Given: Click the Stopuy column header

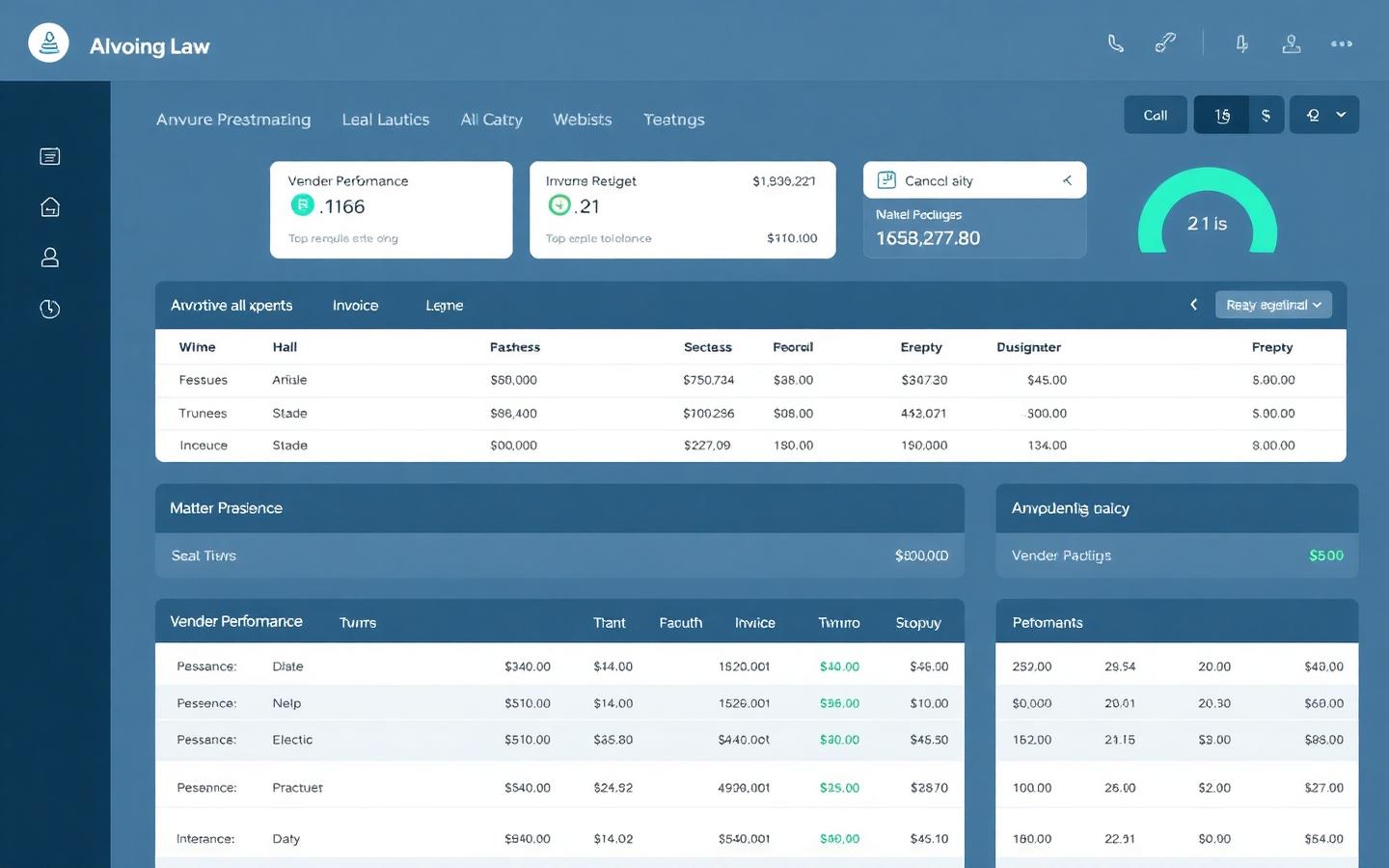Looking at the screenshot, I should click(x=918, y=623).
